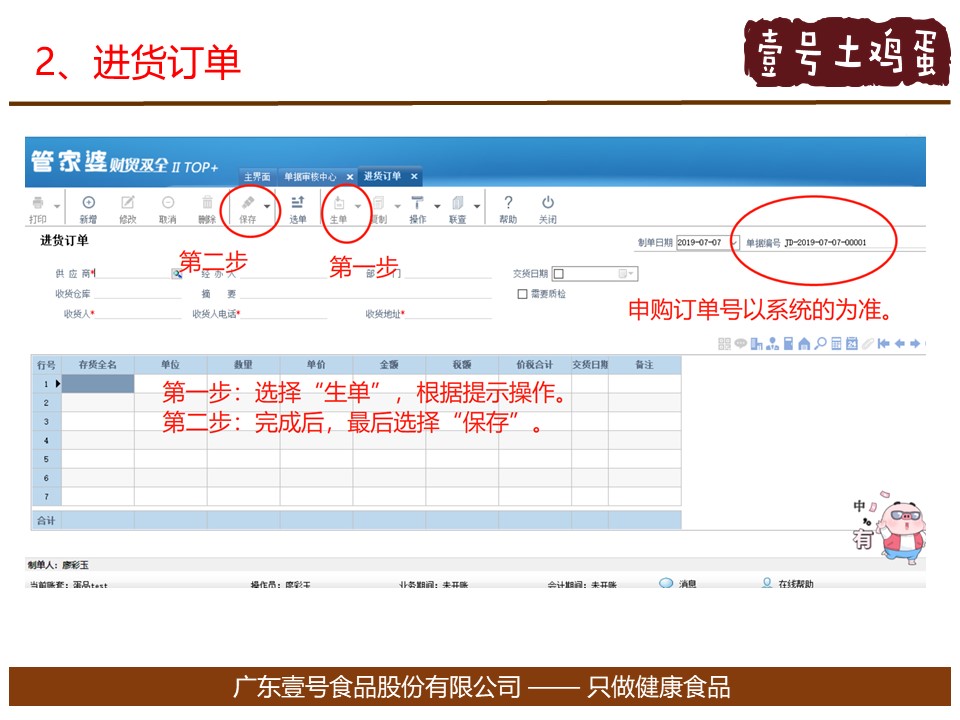Expand the 打印 dropdown arrow
960x720 pixels.
click(57, 207)
